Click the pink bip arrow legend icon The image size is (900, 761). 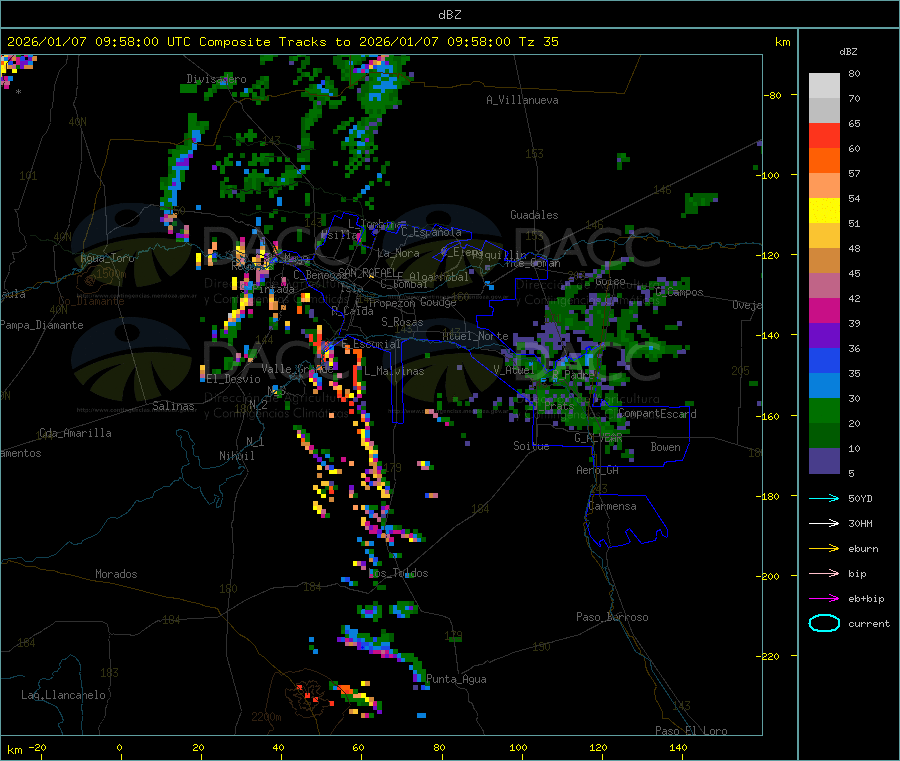pyautogui.click(x=824, y=573)
